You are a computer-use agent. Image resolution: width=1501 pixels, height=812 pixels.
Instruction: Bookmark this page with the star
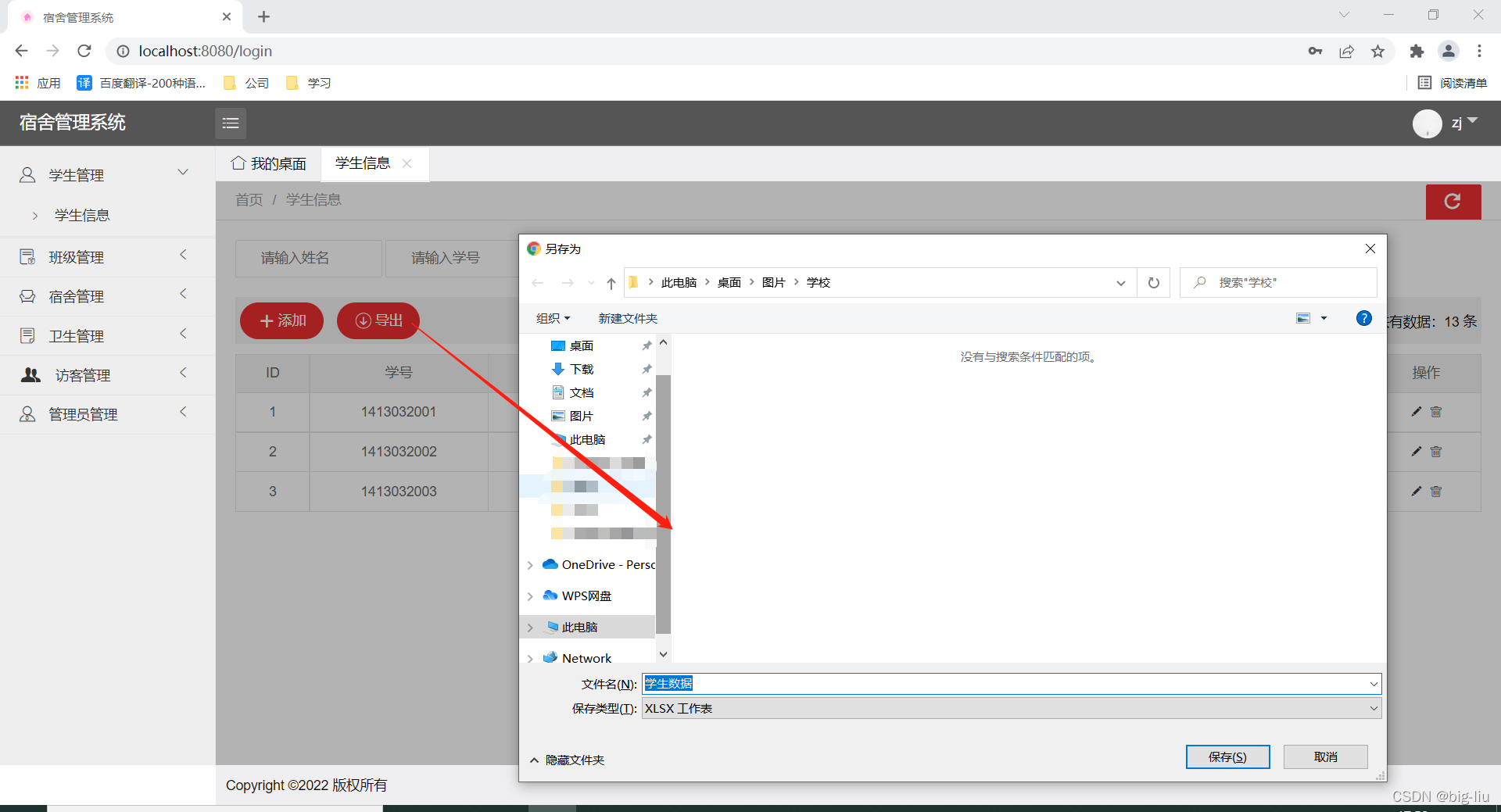tap(1377, 51)
